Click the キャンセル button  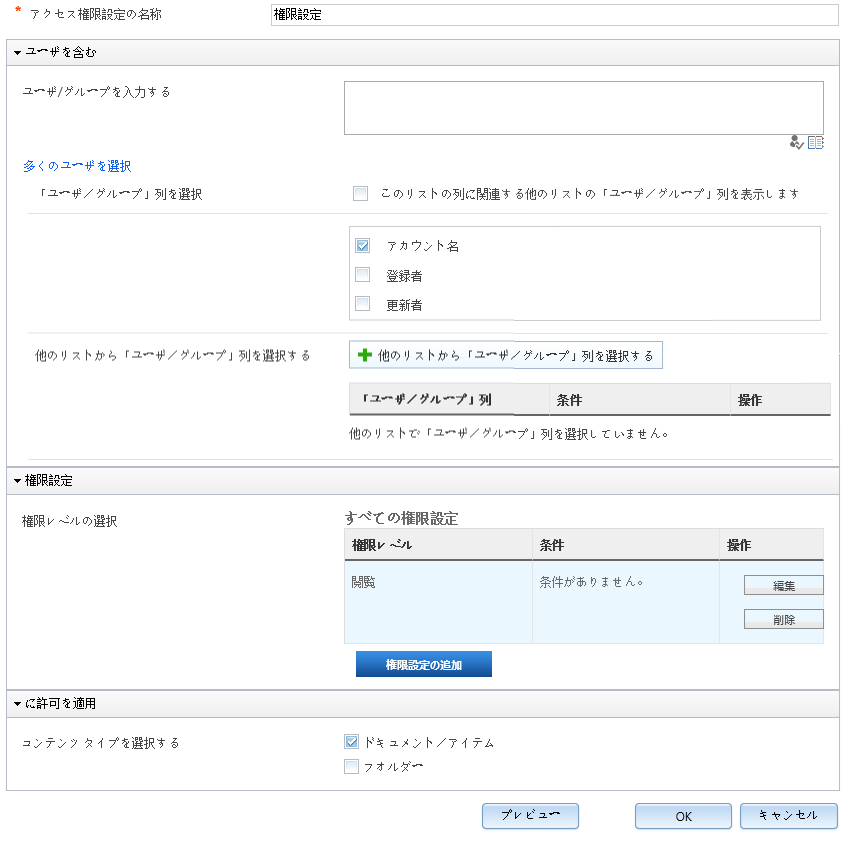click(788, 816)
